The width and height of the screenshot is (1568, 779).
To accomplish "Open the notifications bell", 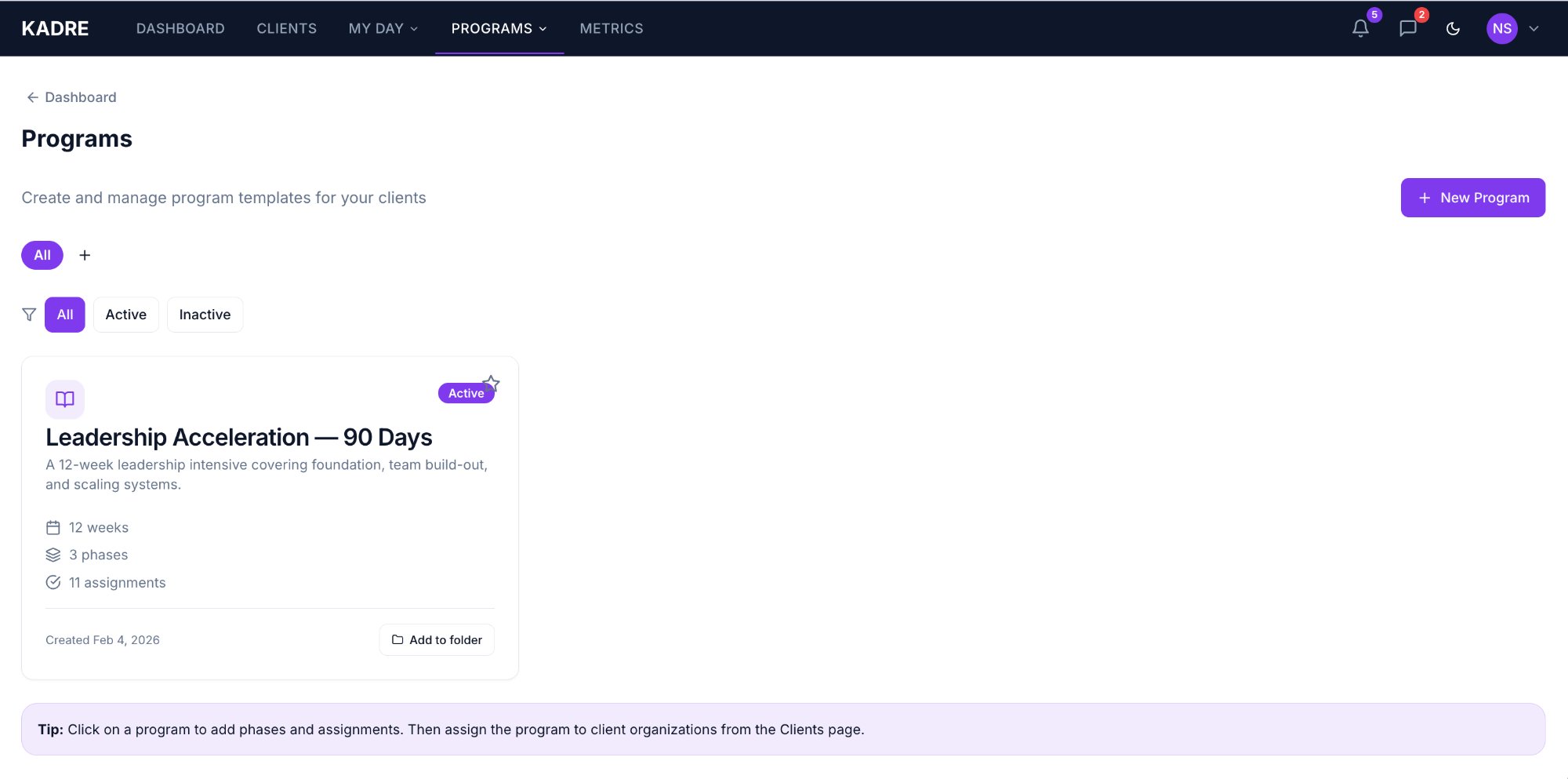I will (x=1359, y=28).
